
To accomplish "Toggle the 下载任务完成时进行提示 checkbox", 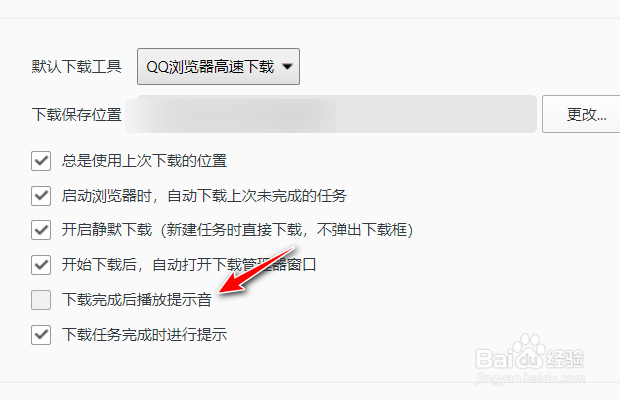I will coord(41,335).
